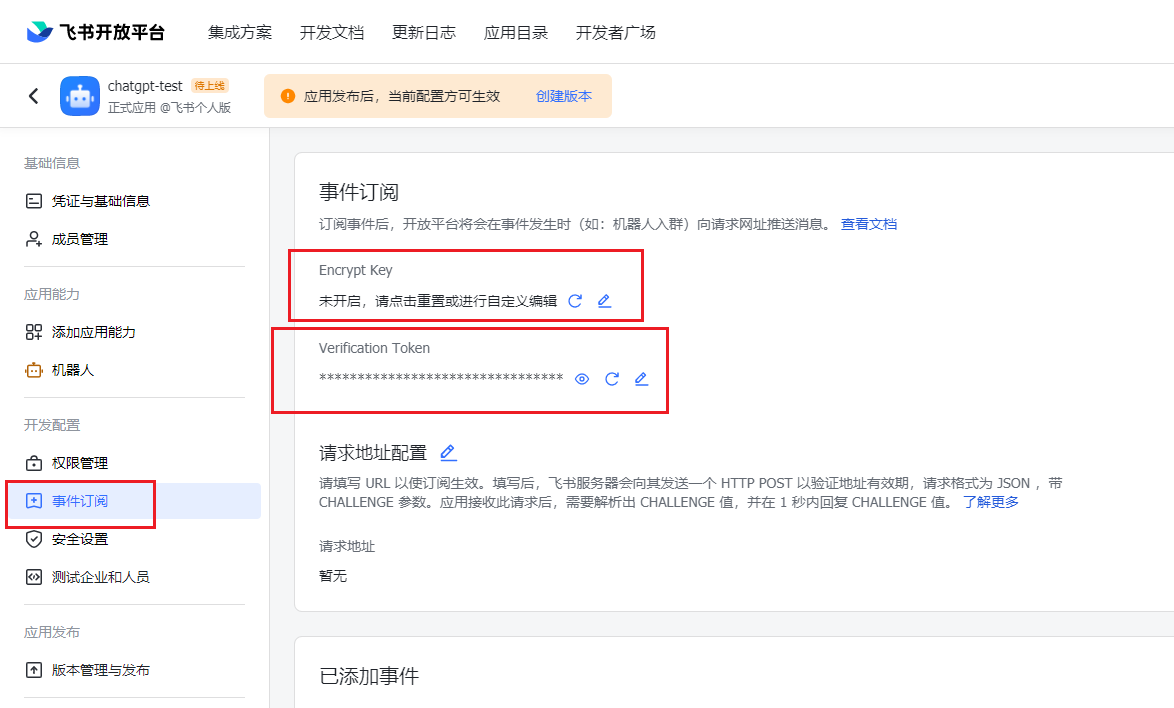Click the 权限管理 lock icon
Viewport: 1174px width, 708px height.
tap(34, 463)
